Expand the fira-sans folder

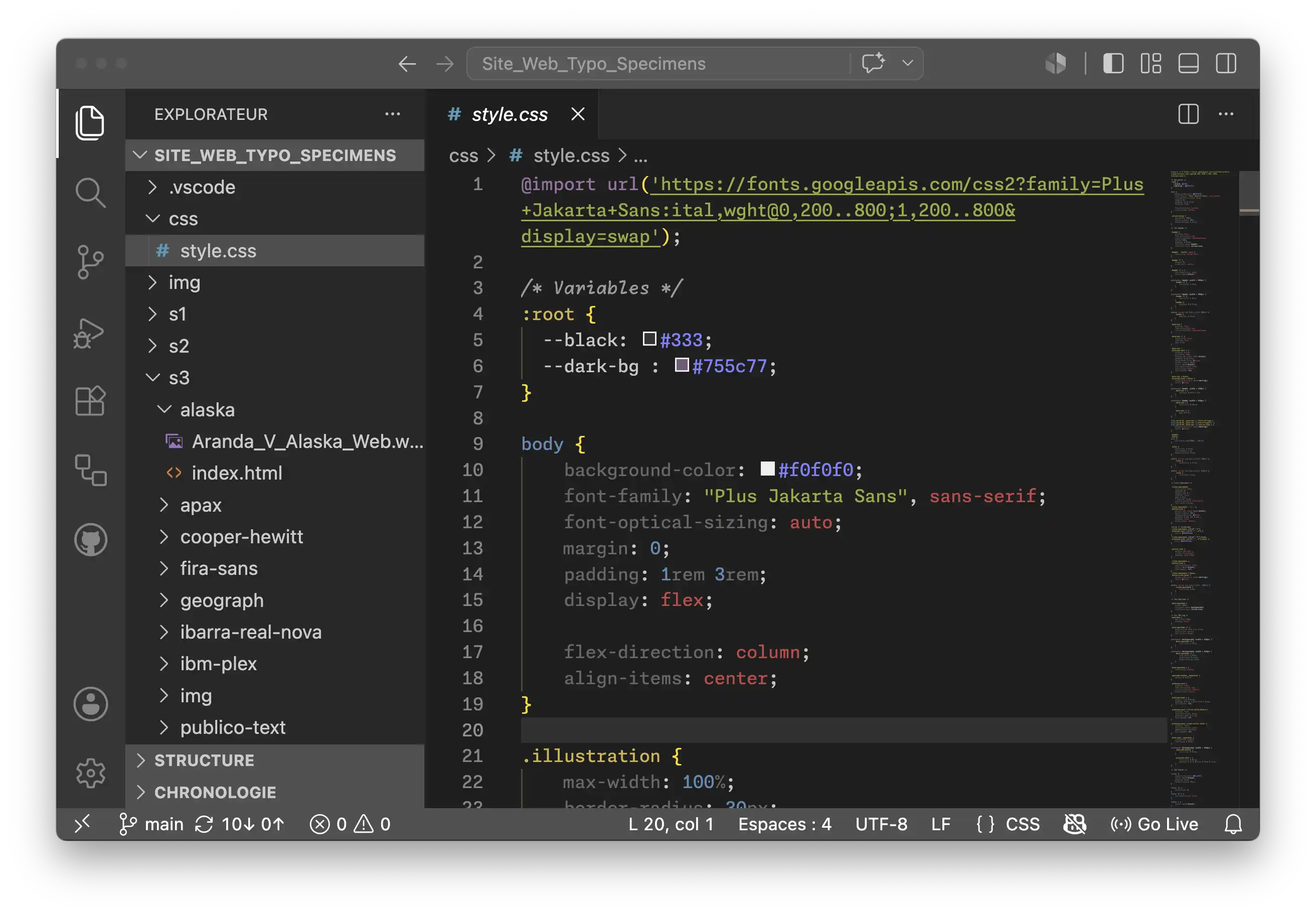(274, 569)
